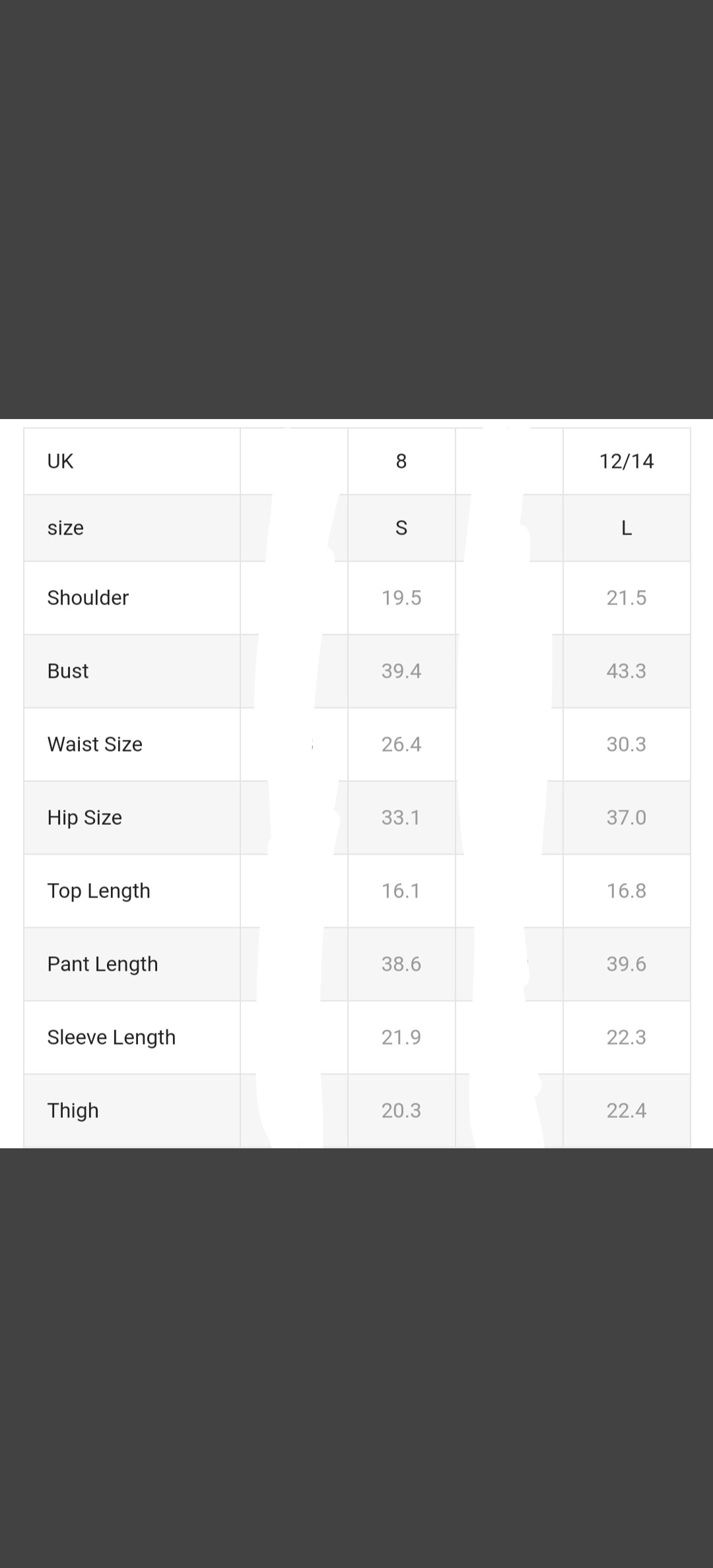Image resolution: width=713 pixels, height=1568 pixels.
Task: Click the Thigh row label
Action: pos(73,1111)
